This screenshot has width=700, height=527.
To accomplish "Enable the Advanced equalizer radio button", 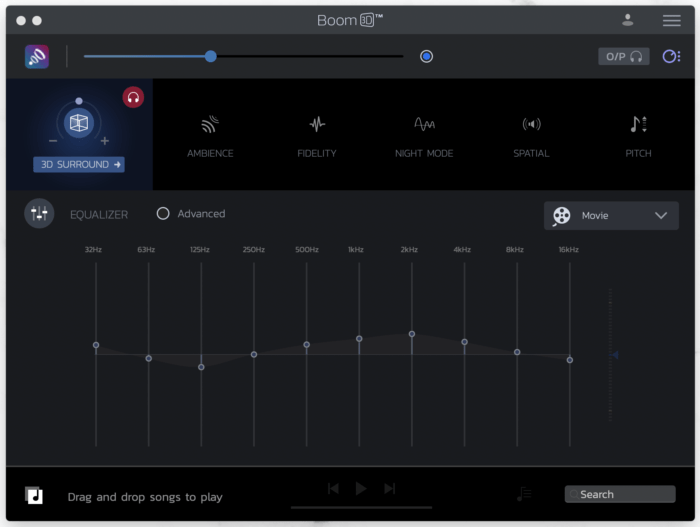I will (x=163, y=214).
